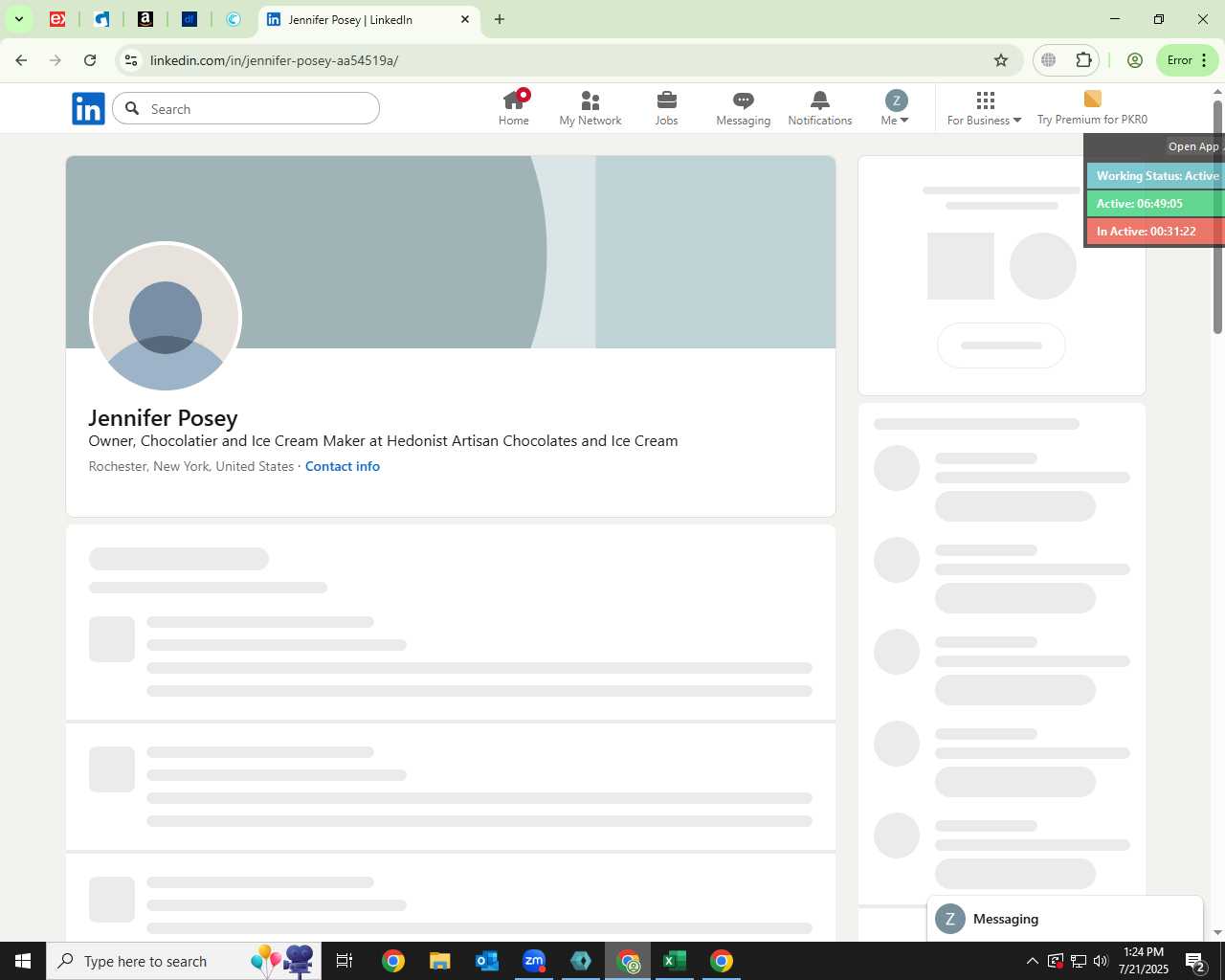1225x980 pixels.
Task: Open Chrome profile icon
Action: click(1135, 60)
